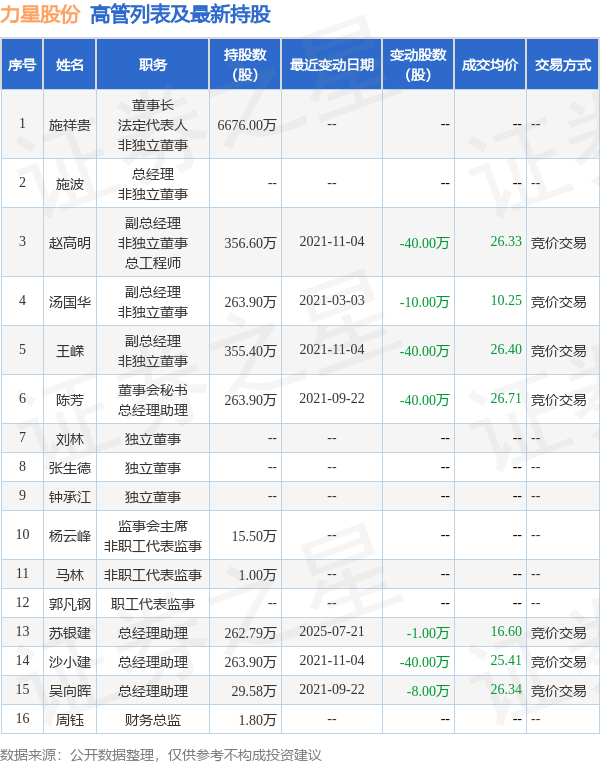Click the holding value 29.58万

coord(254,691)
